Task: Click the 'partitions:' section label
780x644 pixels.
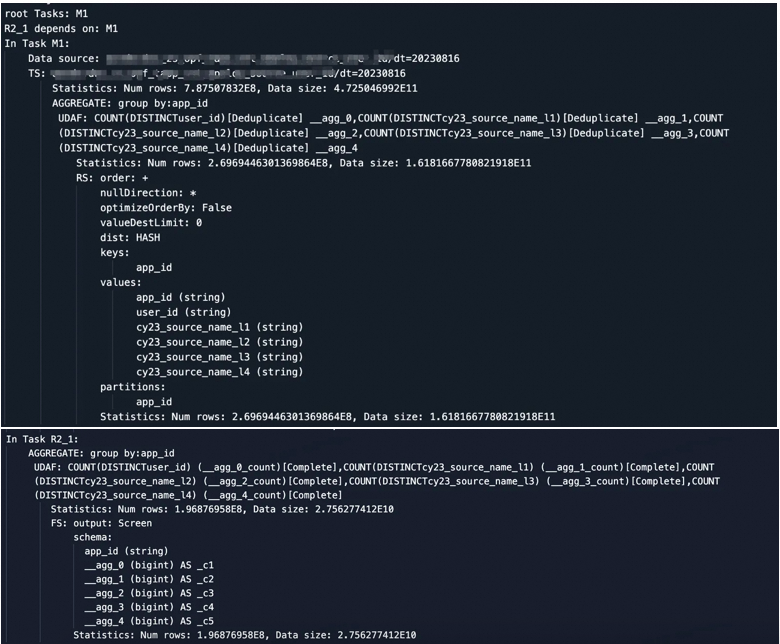Action: coord(132,387)
